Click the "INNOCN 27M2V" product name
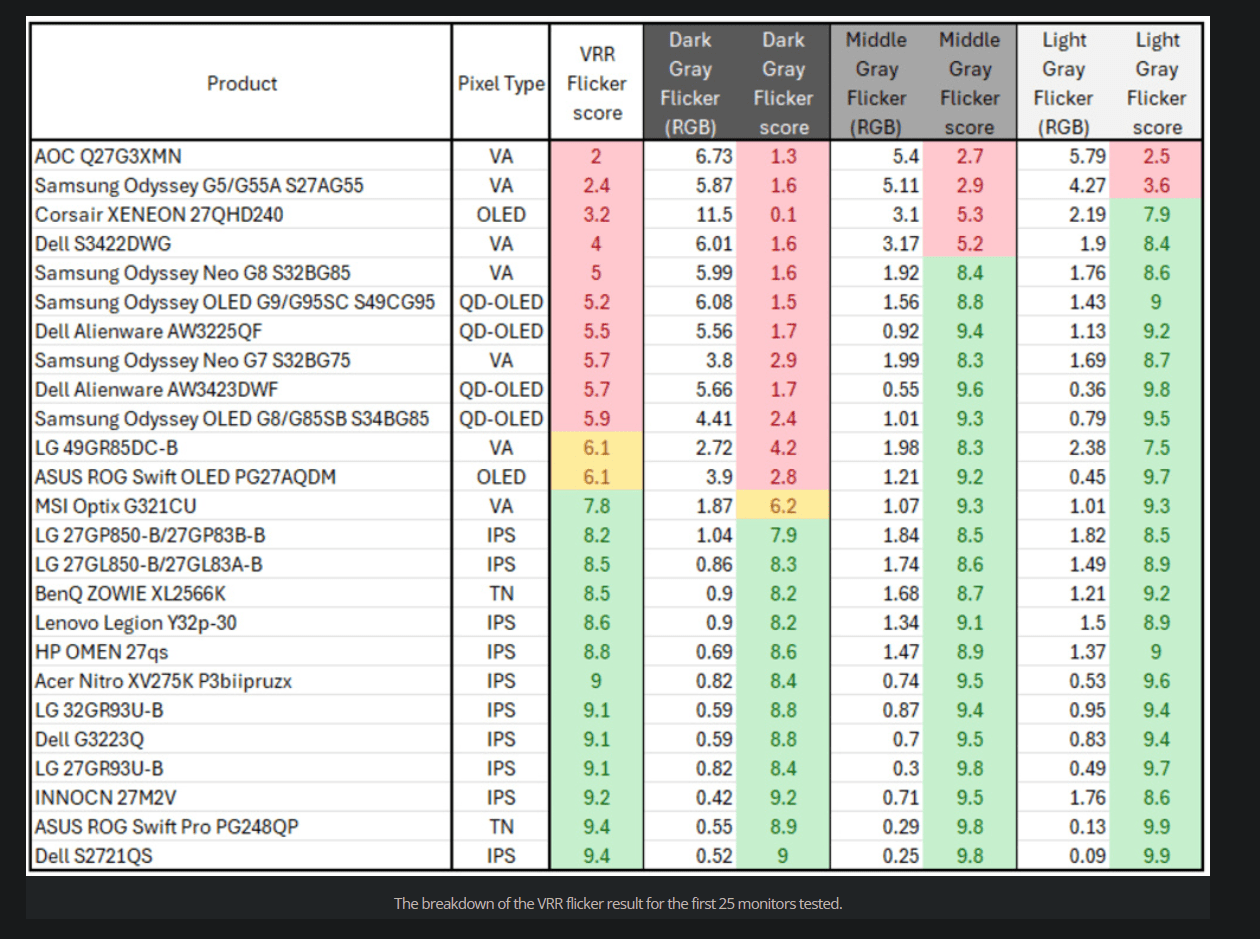Image resolution: width=1260 pixels, height=939 pixels. click(x=104, y=796)
